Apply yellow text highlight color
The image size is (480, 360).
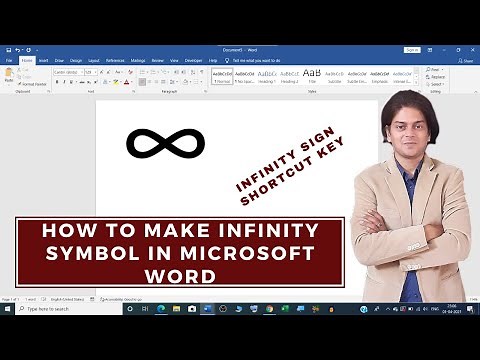[116, 82]
